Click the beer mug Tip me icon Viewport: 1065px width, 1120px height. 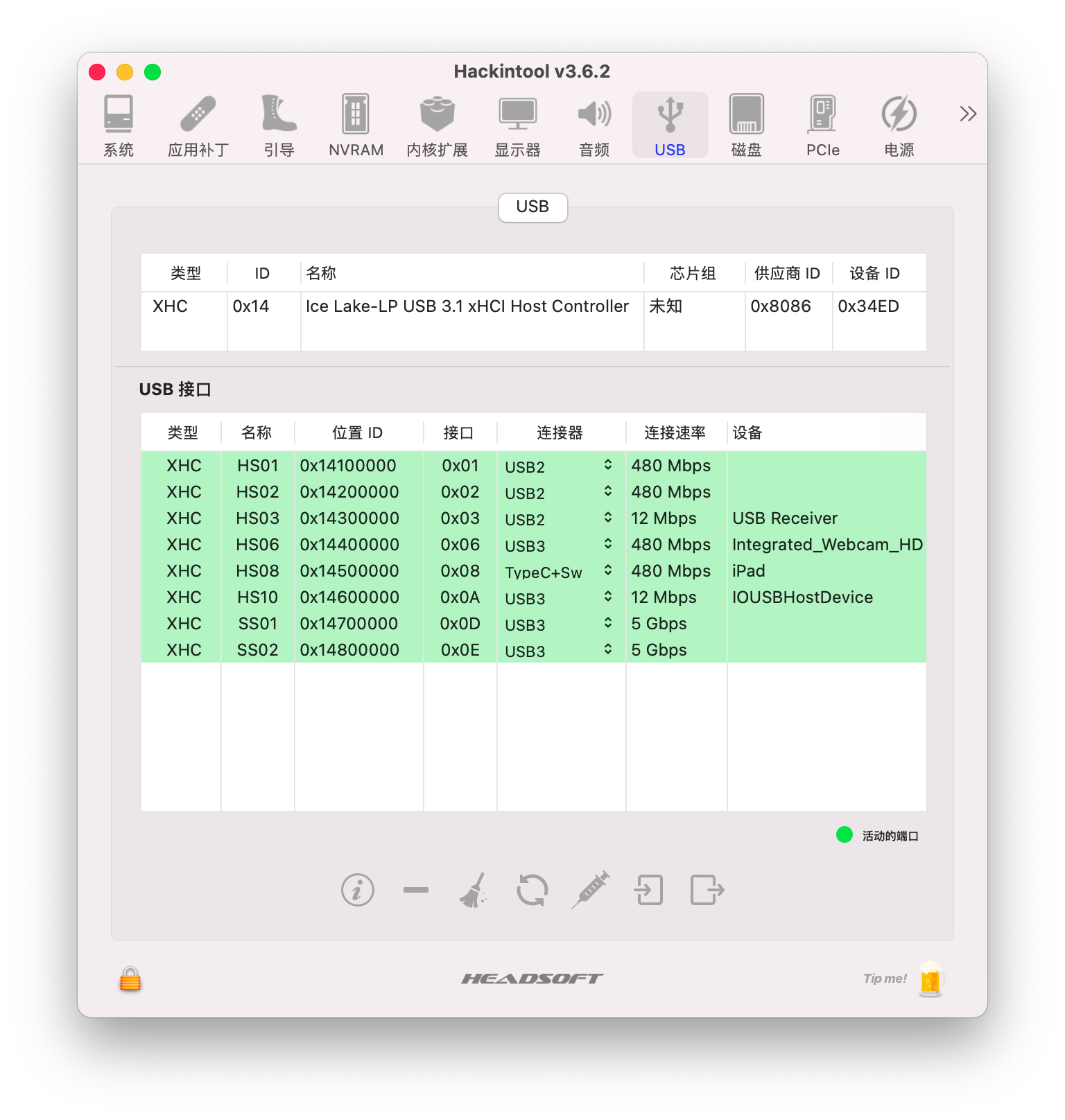point(930,979)
